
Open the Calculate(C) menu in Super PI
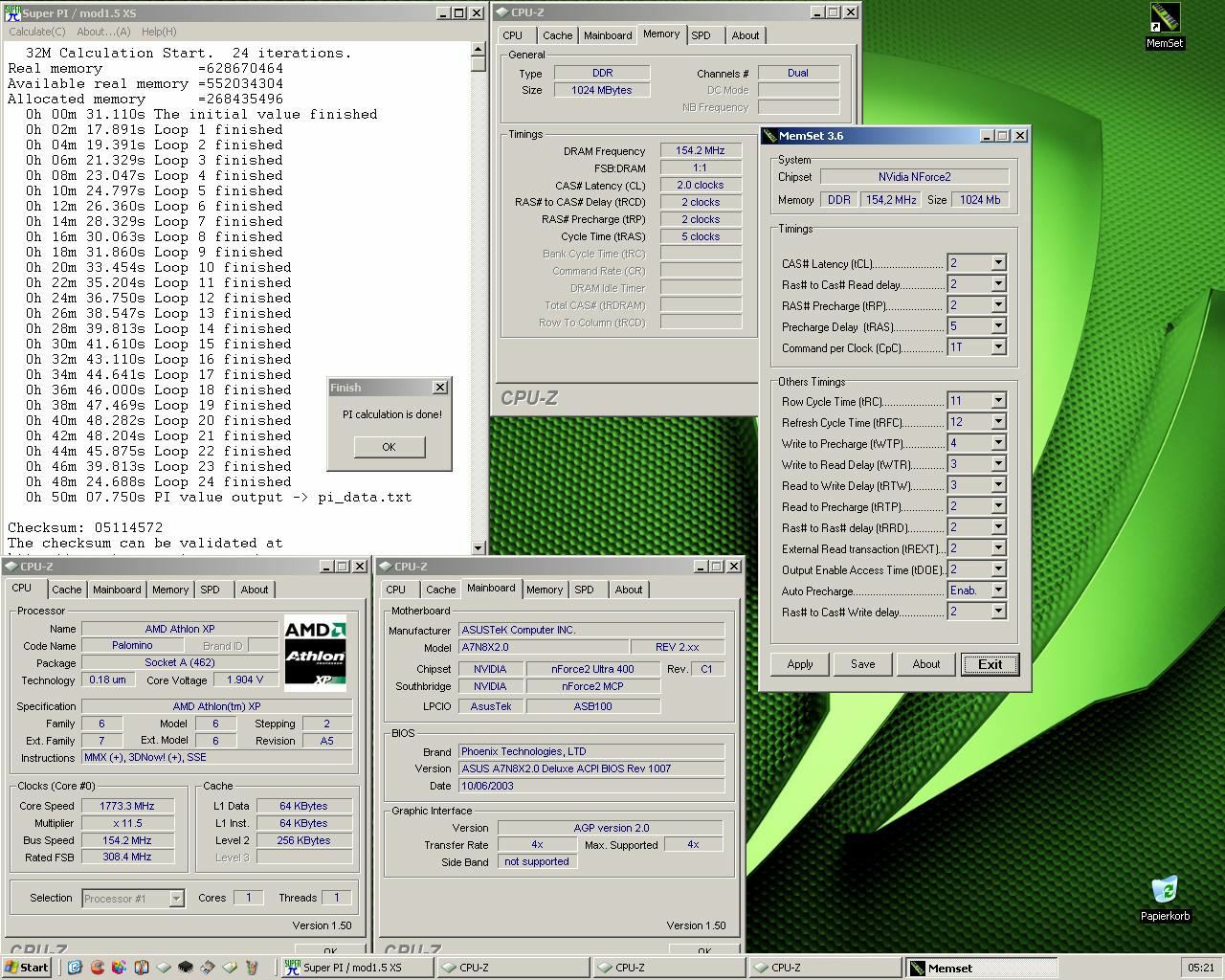tap(37, 32)
